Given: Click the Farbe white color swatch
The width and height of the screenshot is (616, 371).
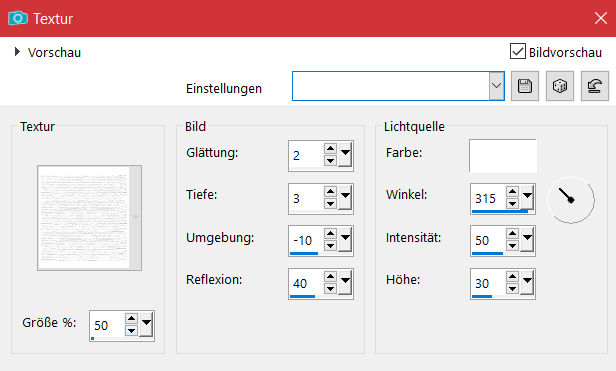Looking at the screenshot, I should click(503, 156).
